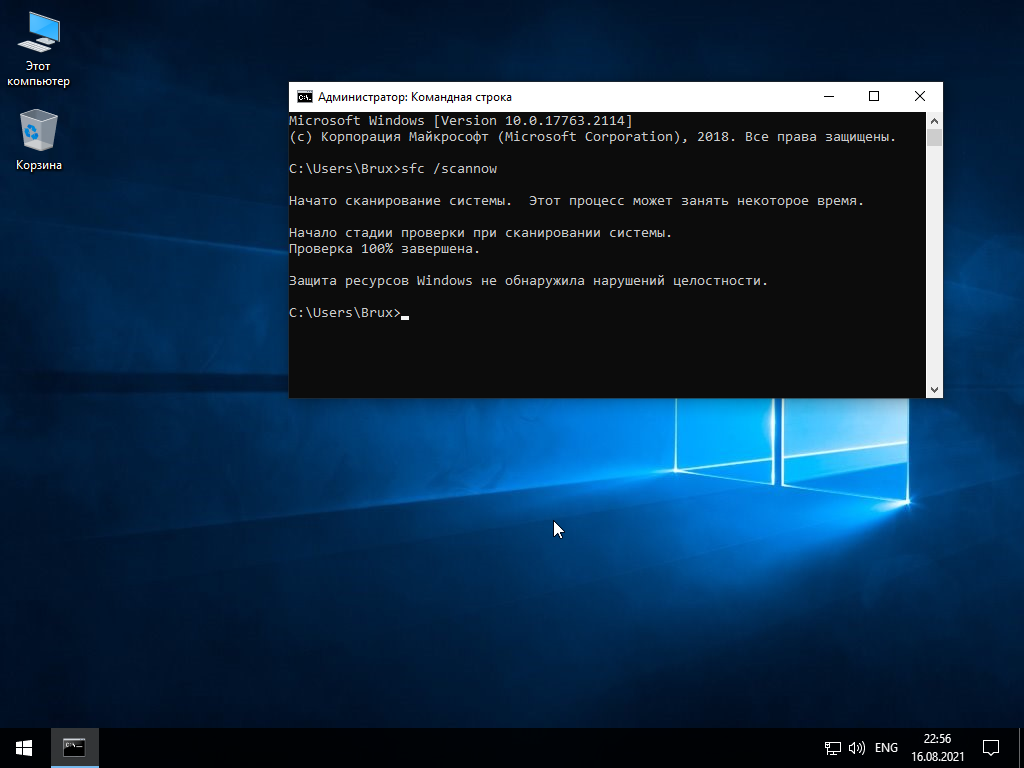Select the Корзина recycle bin icon
This screenshot has height=768, width=1024.
(x=38, y=132)
